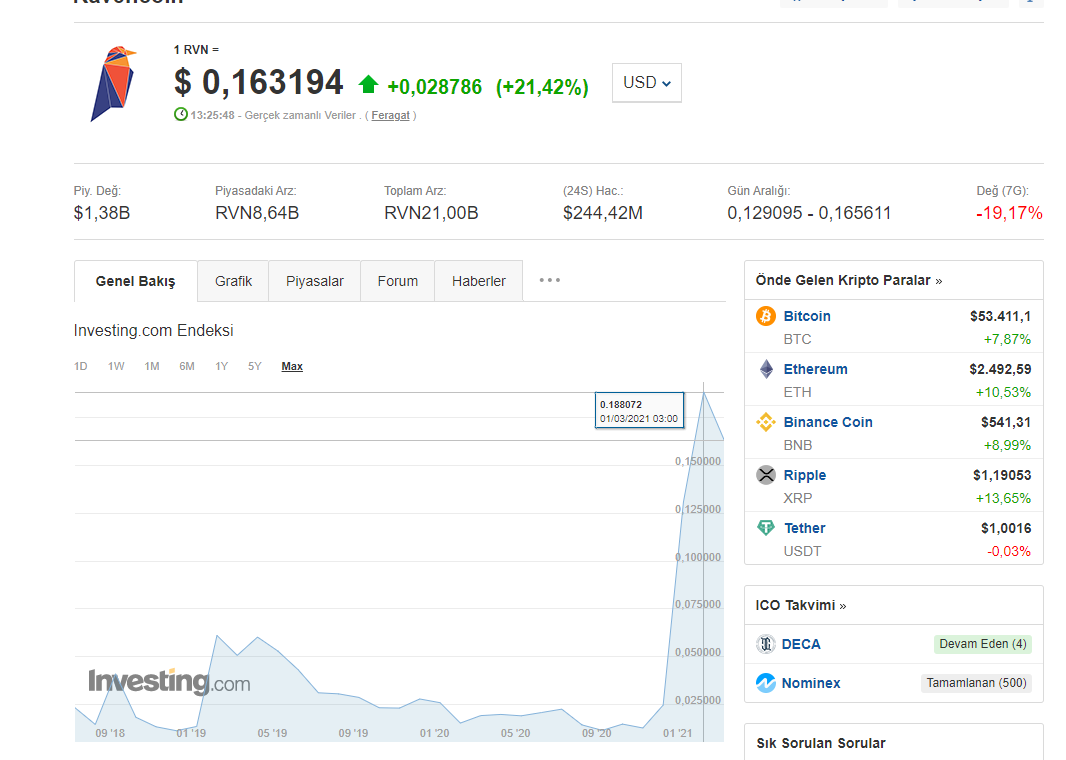
Task: Switch to the Genel Bakış tab
Action: 135,281
